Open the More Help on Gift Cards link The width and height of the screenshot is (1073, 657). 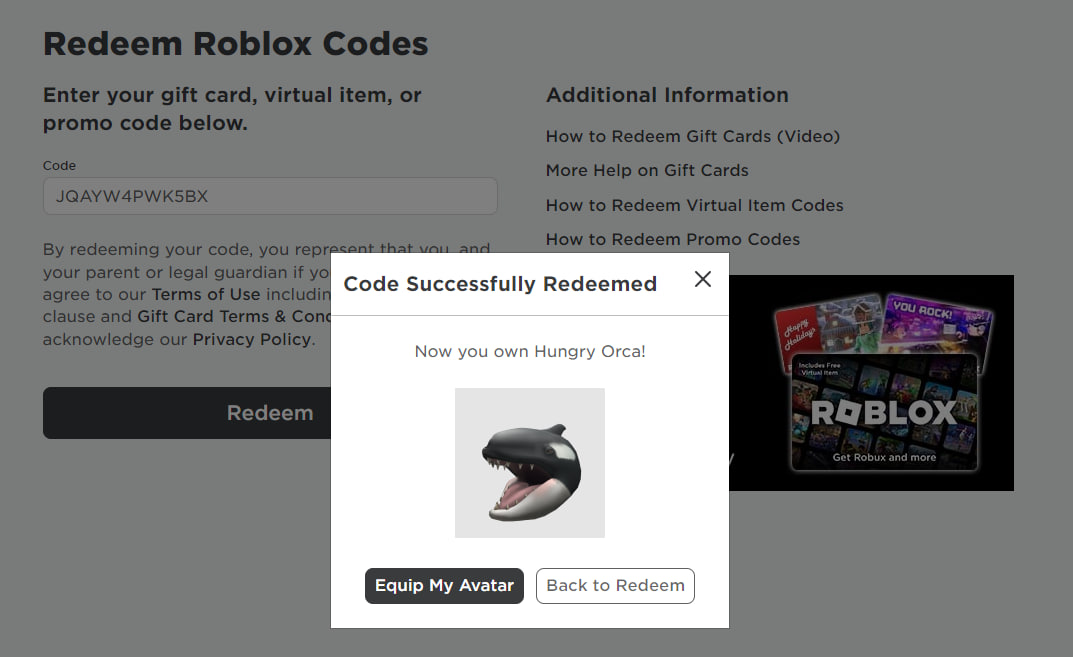pyautogui.click(x=647, y=170)
